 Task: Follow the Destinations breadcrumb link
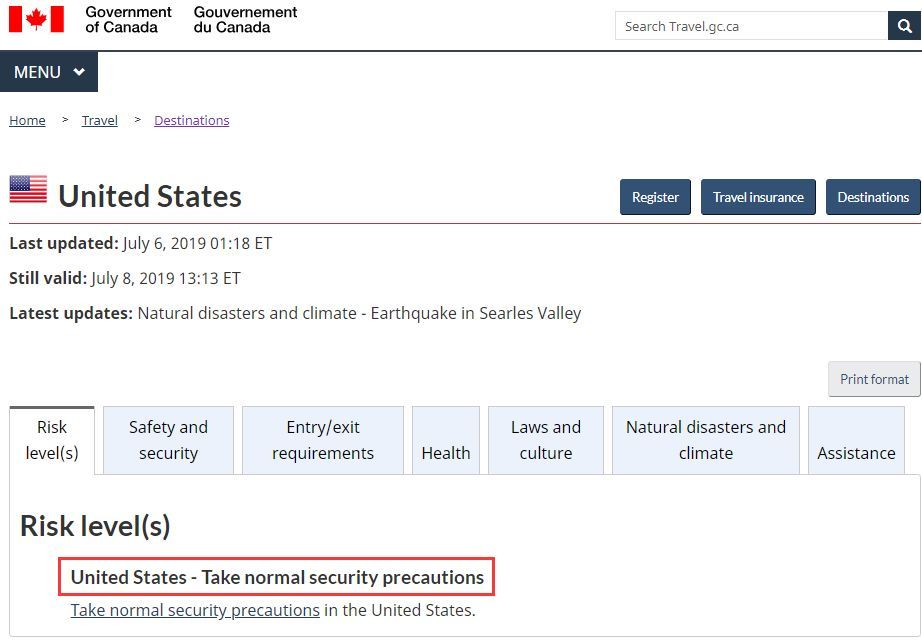pos(192,121)
